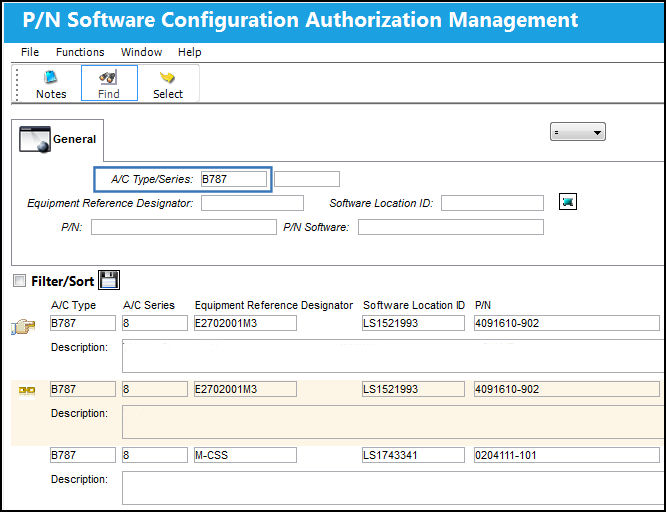Viewport: 666px width, 512px height.
Task: Click the Equipment Reference Designator search field
Action: pyautogui.click(x=252, y=203)
